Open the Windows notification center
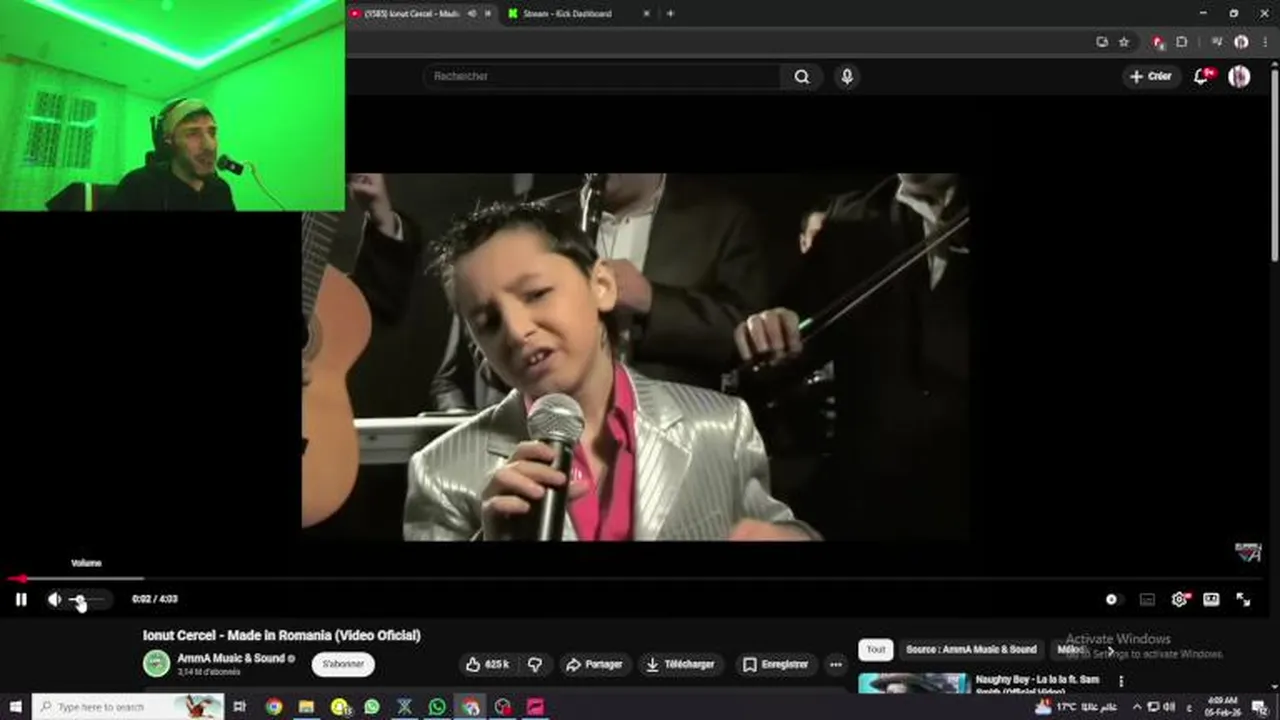The height and width of the screenshot is (720, 1280). tap(1260, 707)
